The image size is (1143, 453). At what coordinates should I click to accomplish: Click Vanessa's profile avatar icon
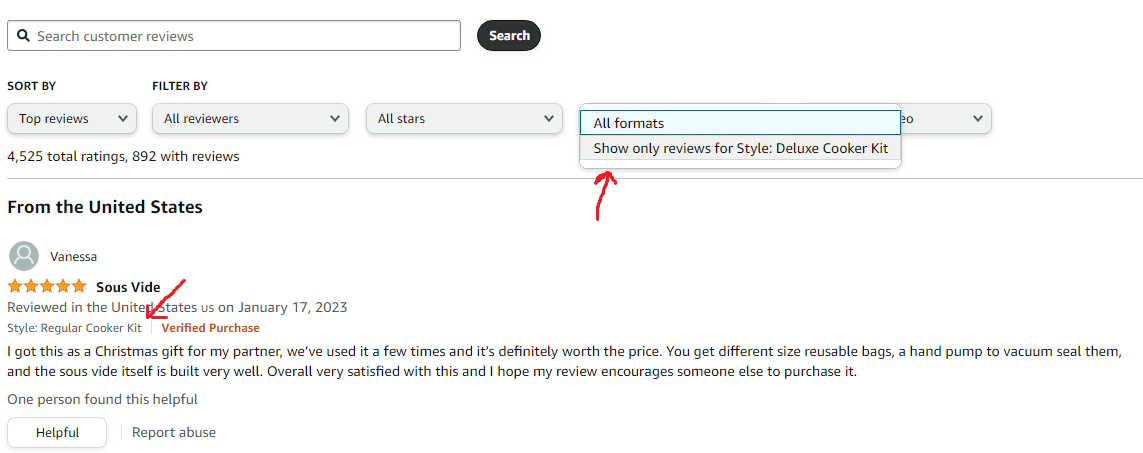coord(23,256)
